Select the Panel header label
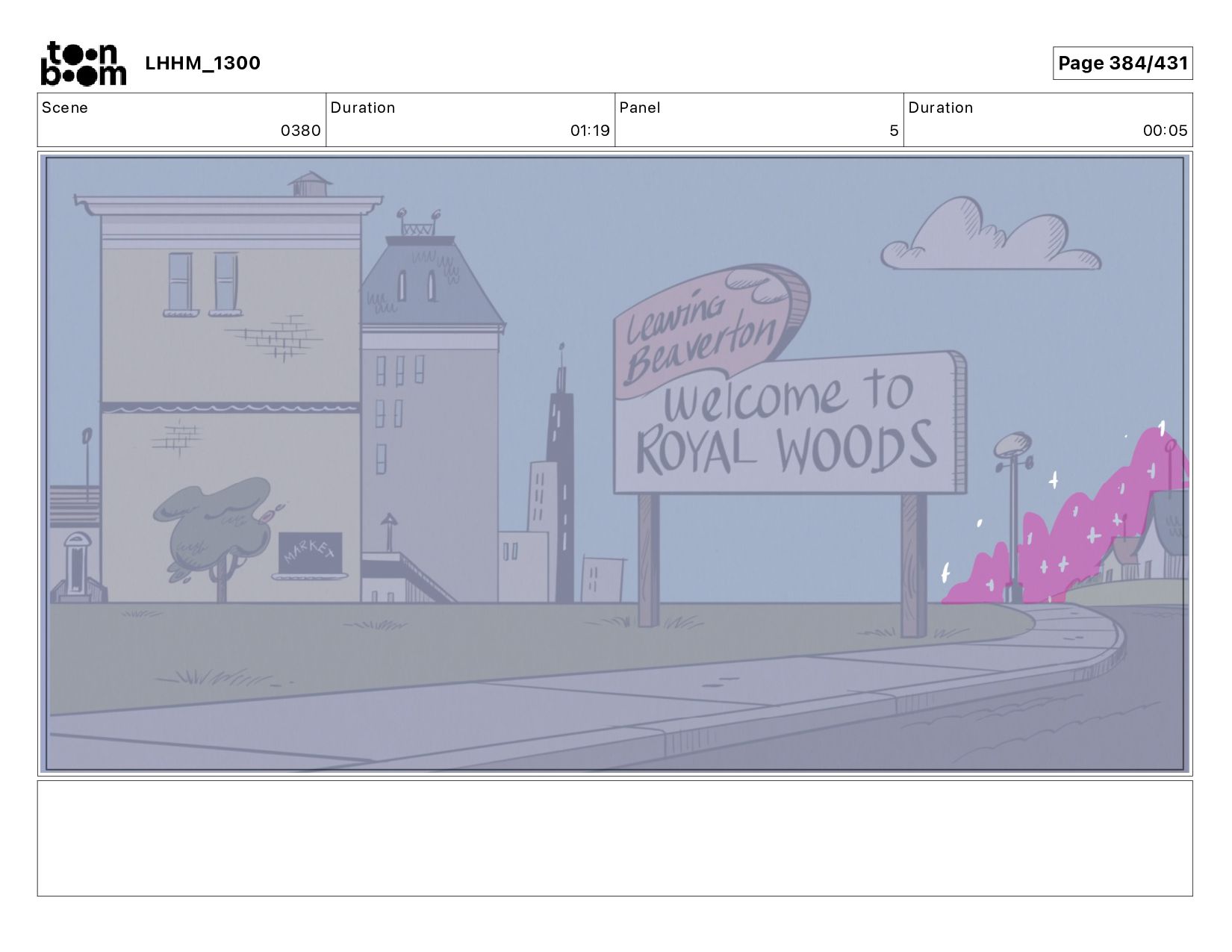Image resolution: width=1232 pixels, height=952 pixels. tap(640, 108)
